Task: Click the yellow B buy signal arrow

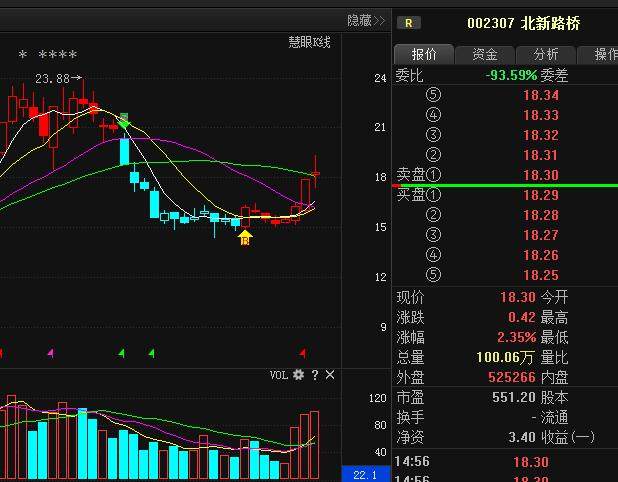Action: (x=244, y=237)
